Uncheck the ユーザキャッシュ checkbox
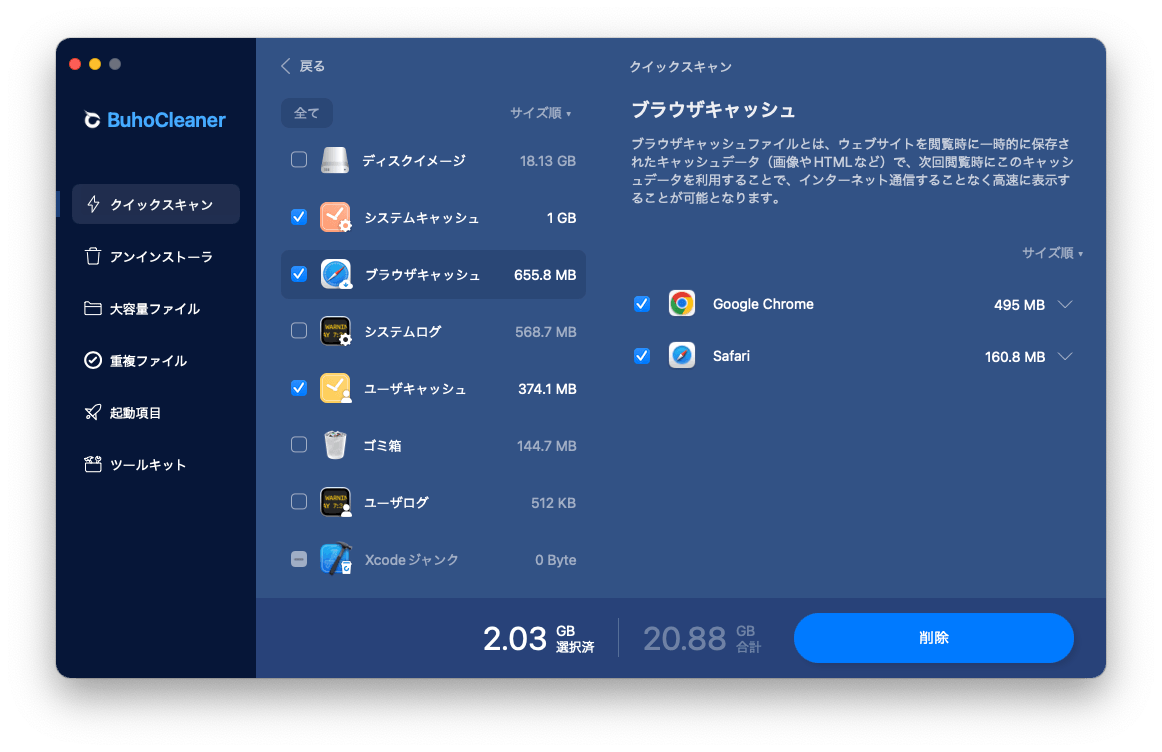 pos(299,387)
